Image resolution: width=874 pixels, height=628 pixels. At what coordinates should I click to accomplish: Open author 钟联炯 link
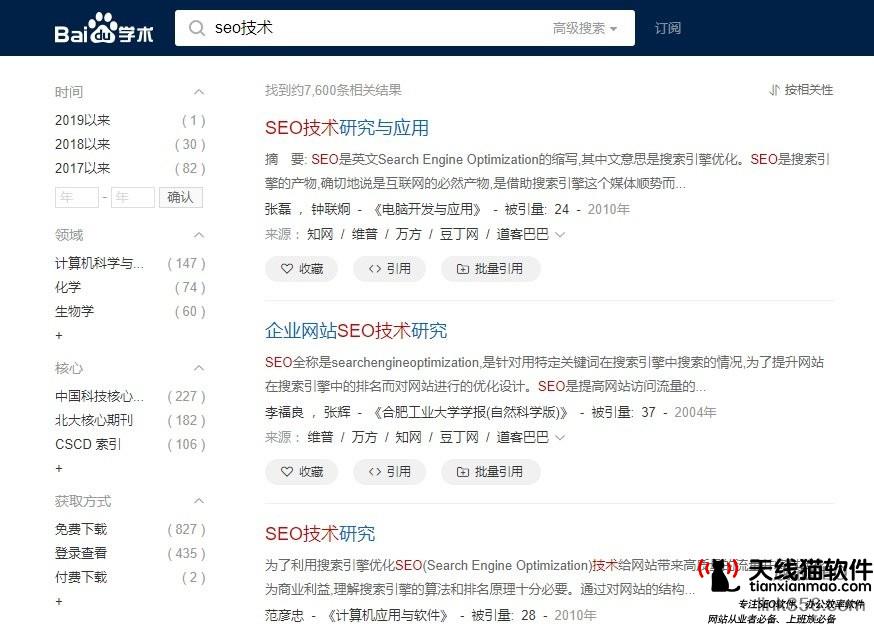point(331,210)
